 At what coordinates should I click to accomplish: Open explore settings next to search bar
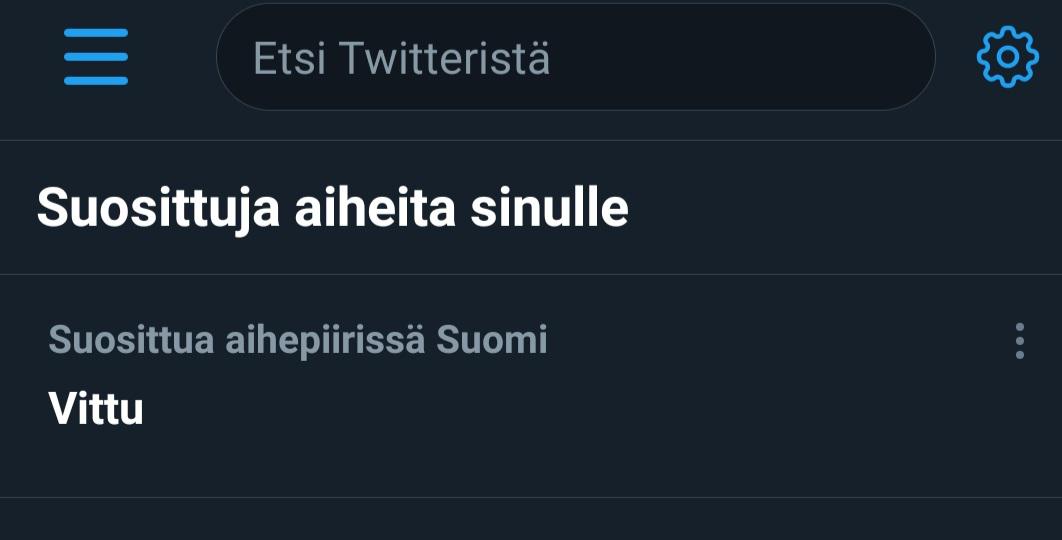(x=1007, y=57)
